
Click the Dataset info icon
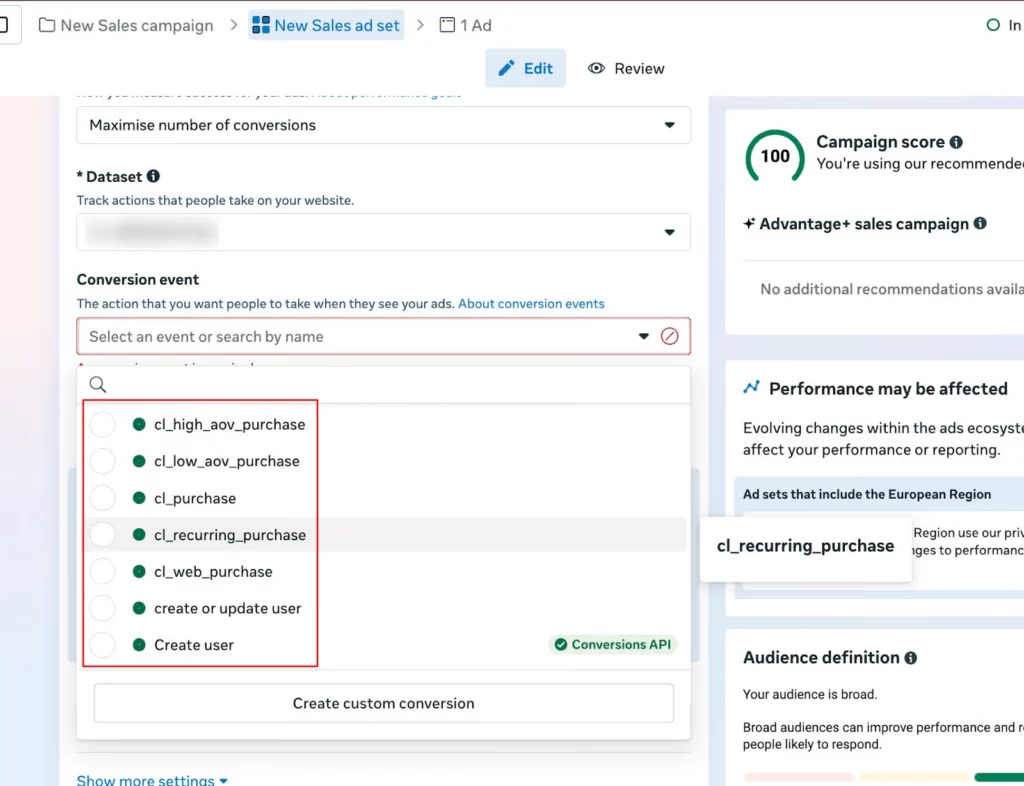(153, 176)
